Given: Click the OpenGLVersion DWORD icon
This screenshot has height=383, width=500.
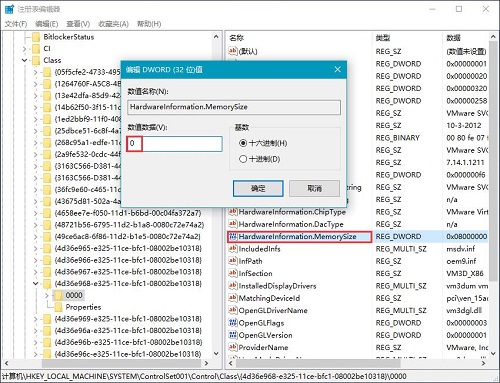Looking at the screenshot, I should point(233,335).
